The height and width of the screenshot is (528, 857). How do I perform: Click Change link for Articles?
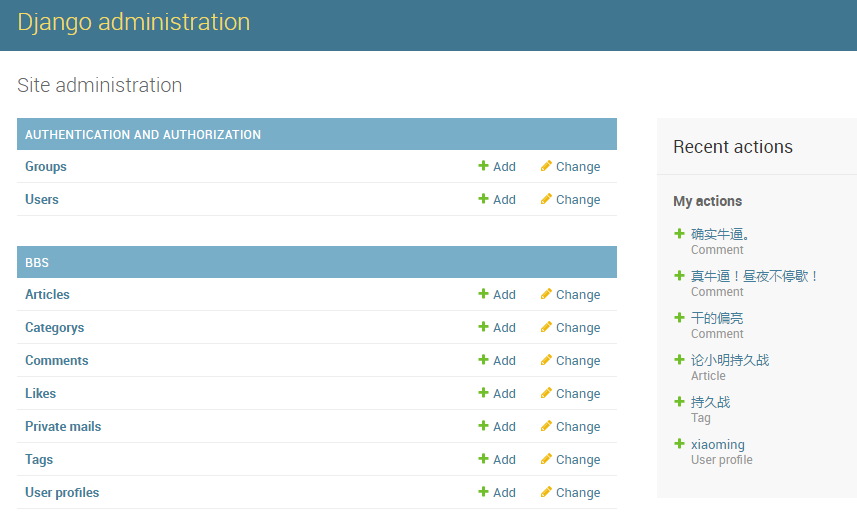click(x=578, y=295)
